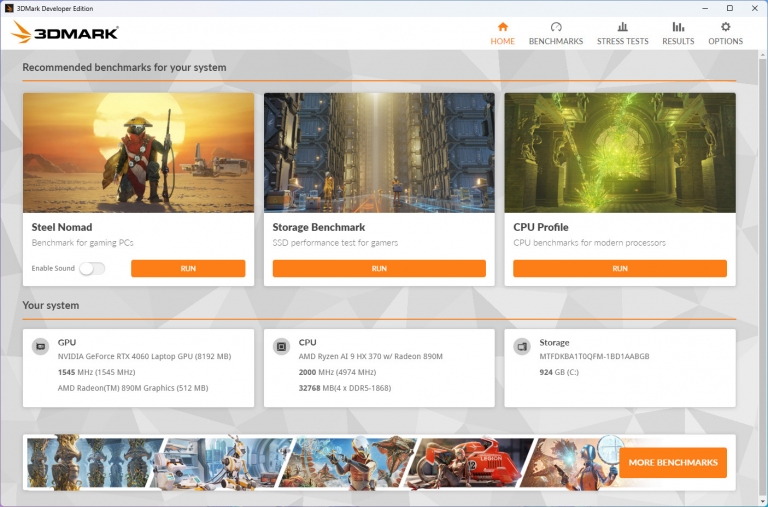This screenshot has width=768, height=507.
Task: Click the Storage Benchmark title text
Action: click(319, 227)
